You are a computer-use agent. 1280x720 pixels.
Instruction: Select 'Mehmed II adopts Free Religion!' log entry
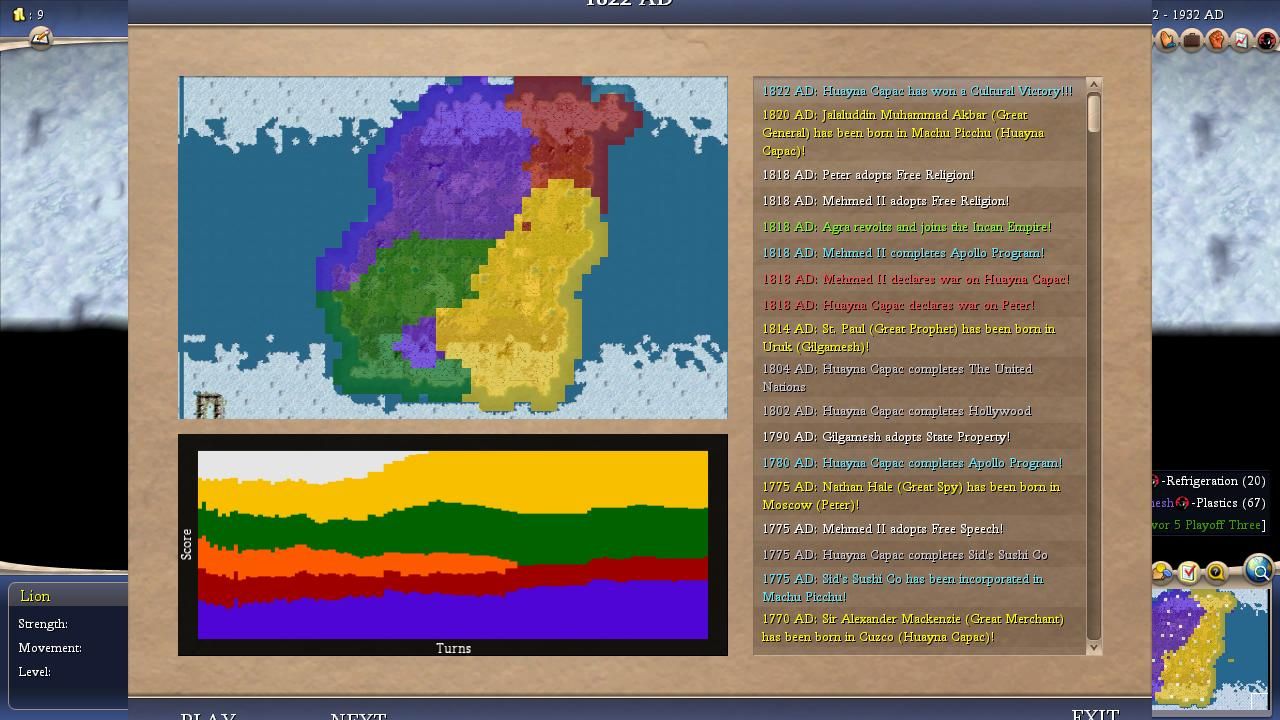918,201
